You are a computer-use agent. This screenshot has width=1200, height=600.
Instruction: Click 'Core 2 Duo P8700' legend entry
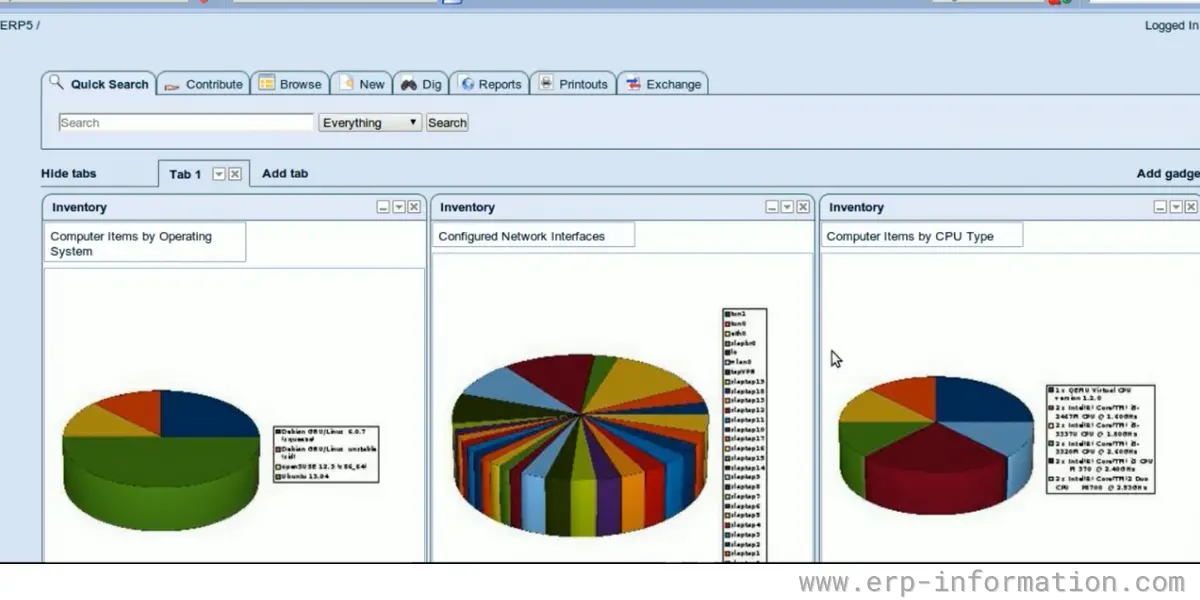(1099, 483)
